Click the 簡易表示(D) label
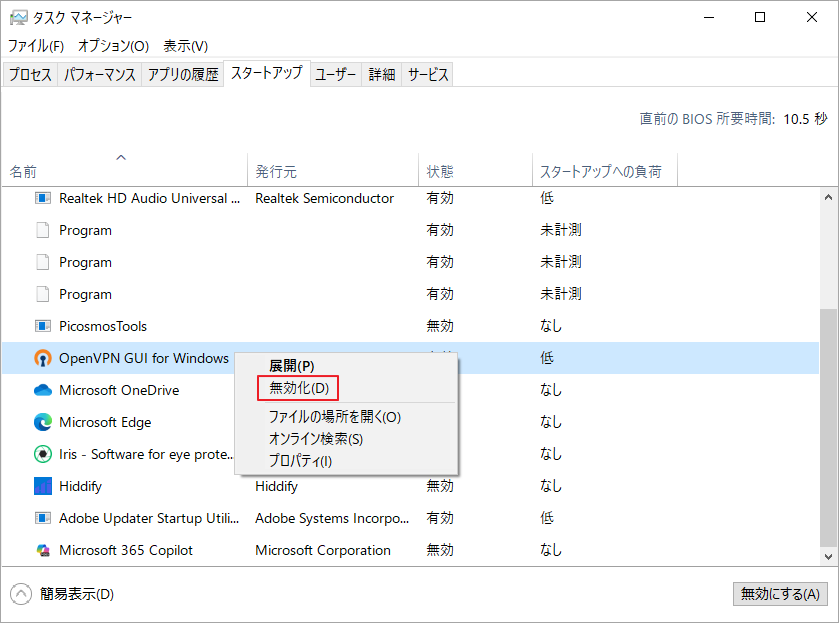The image size is (839, 623). (77, 594)
